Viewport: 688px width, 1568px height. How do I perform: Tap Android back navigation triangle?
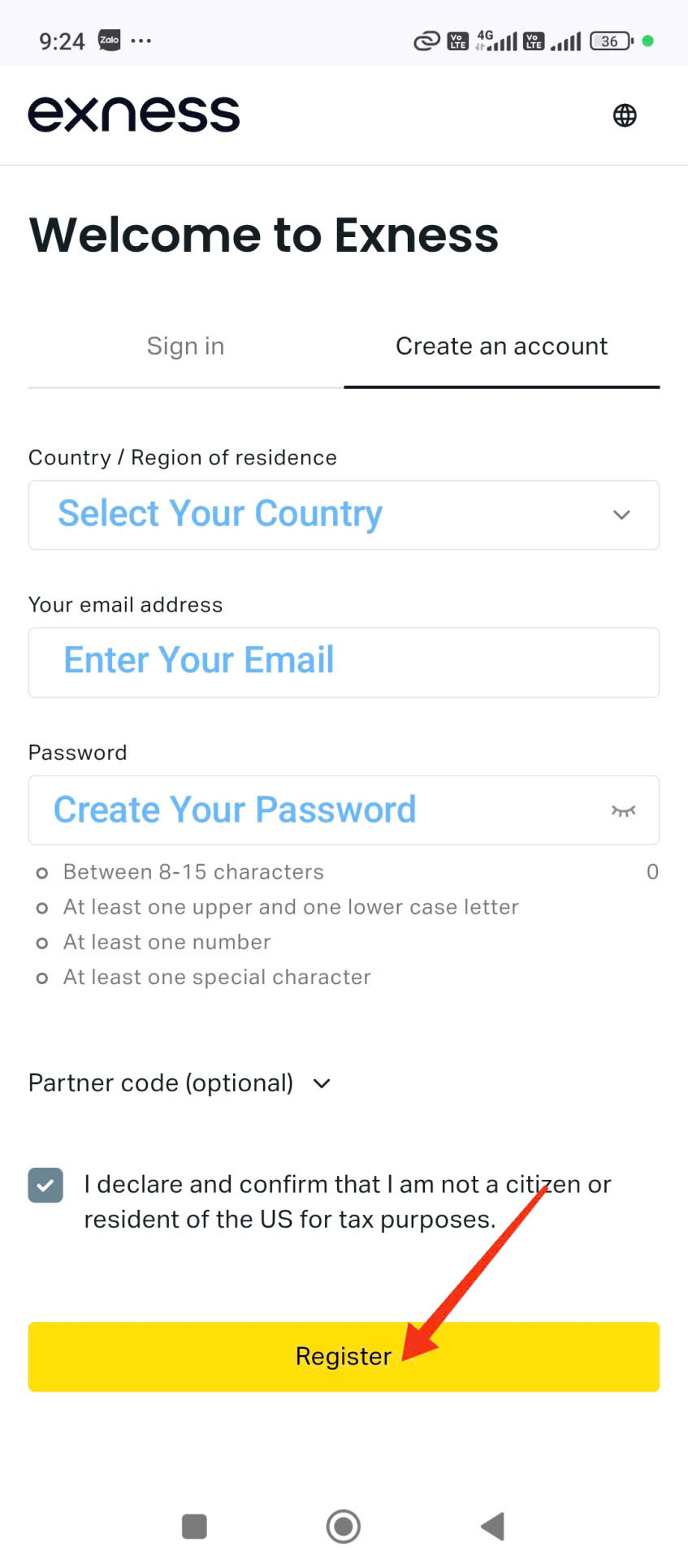pos(492,1527)
